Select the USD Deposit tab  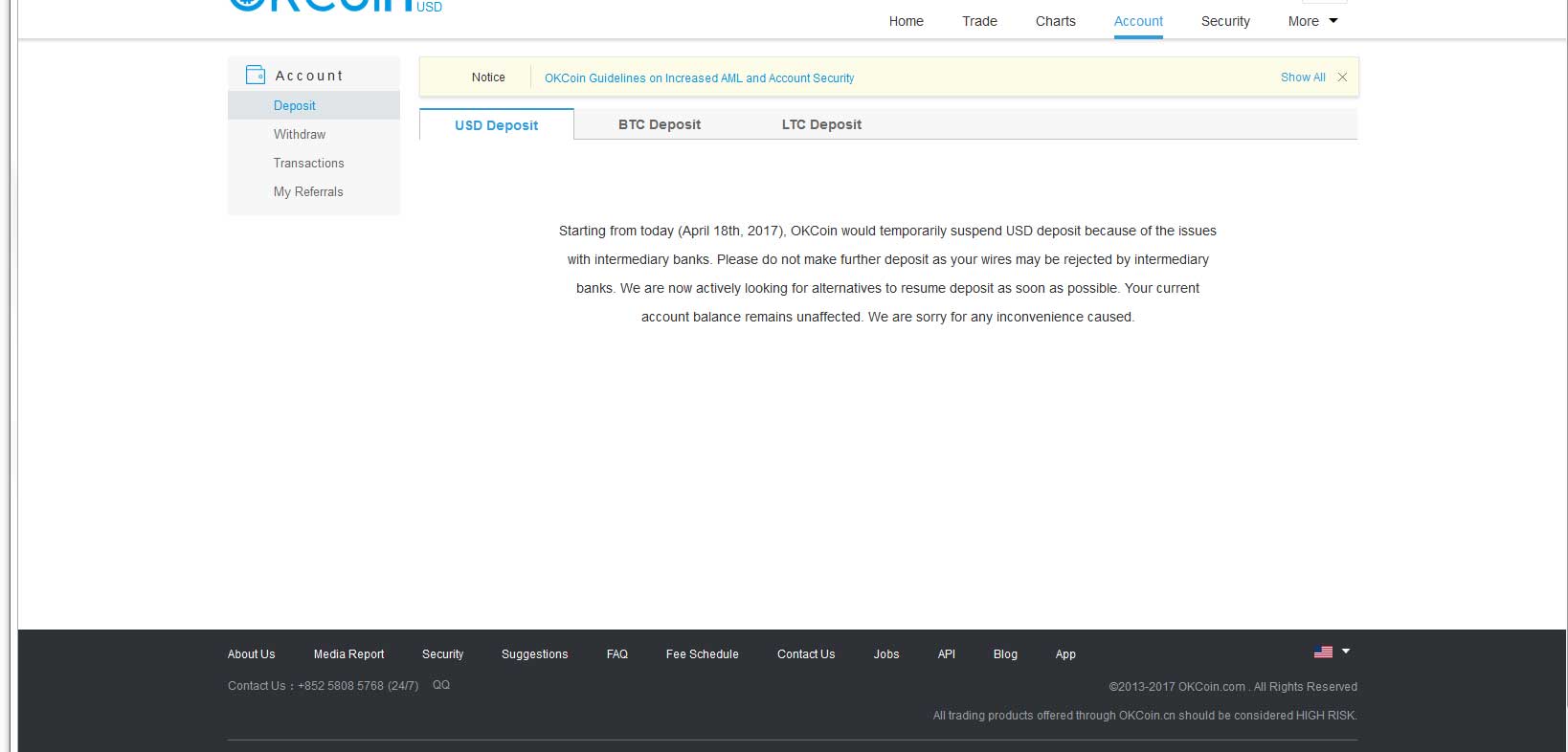pyautogui.click(x=496, y=125)
